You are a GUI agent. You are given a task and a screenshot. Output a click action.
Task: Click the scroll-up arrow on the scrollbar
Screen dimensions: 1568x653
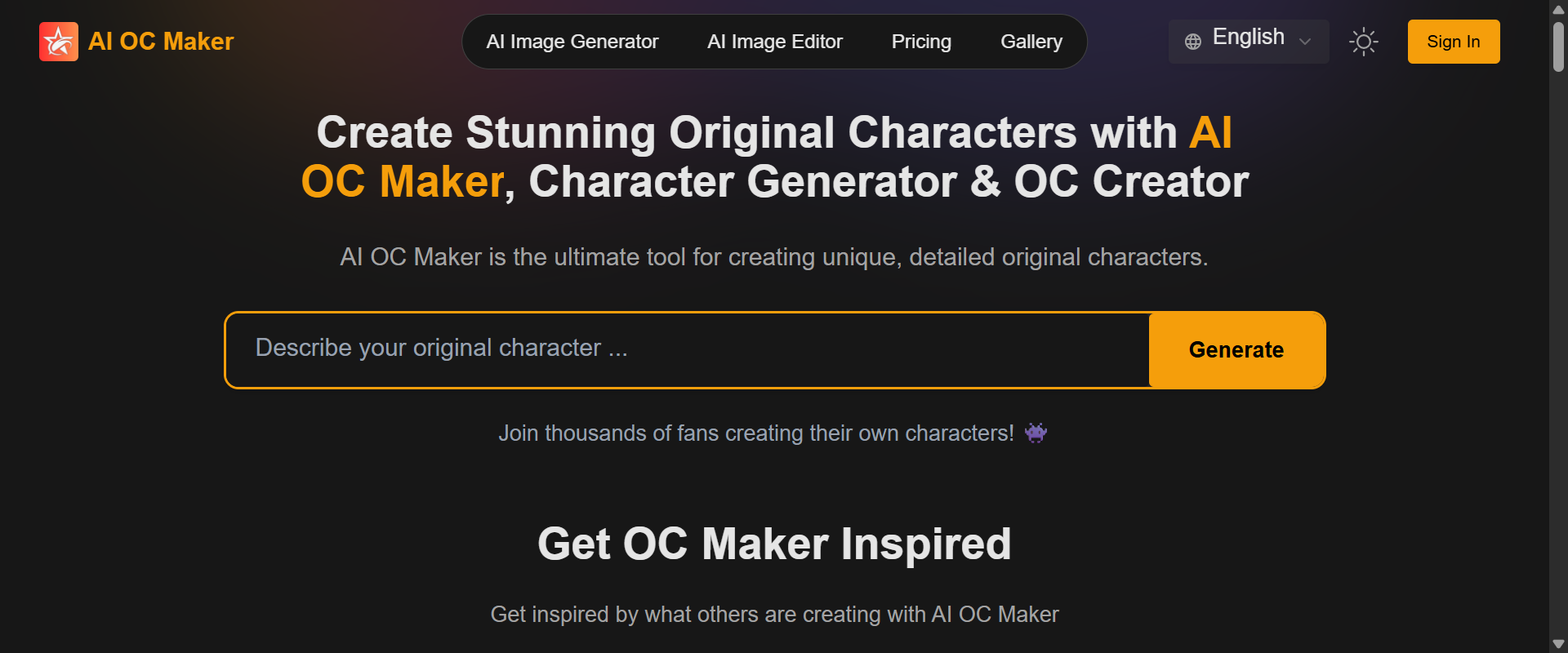tap(1557, 9)
